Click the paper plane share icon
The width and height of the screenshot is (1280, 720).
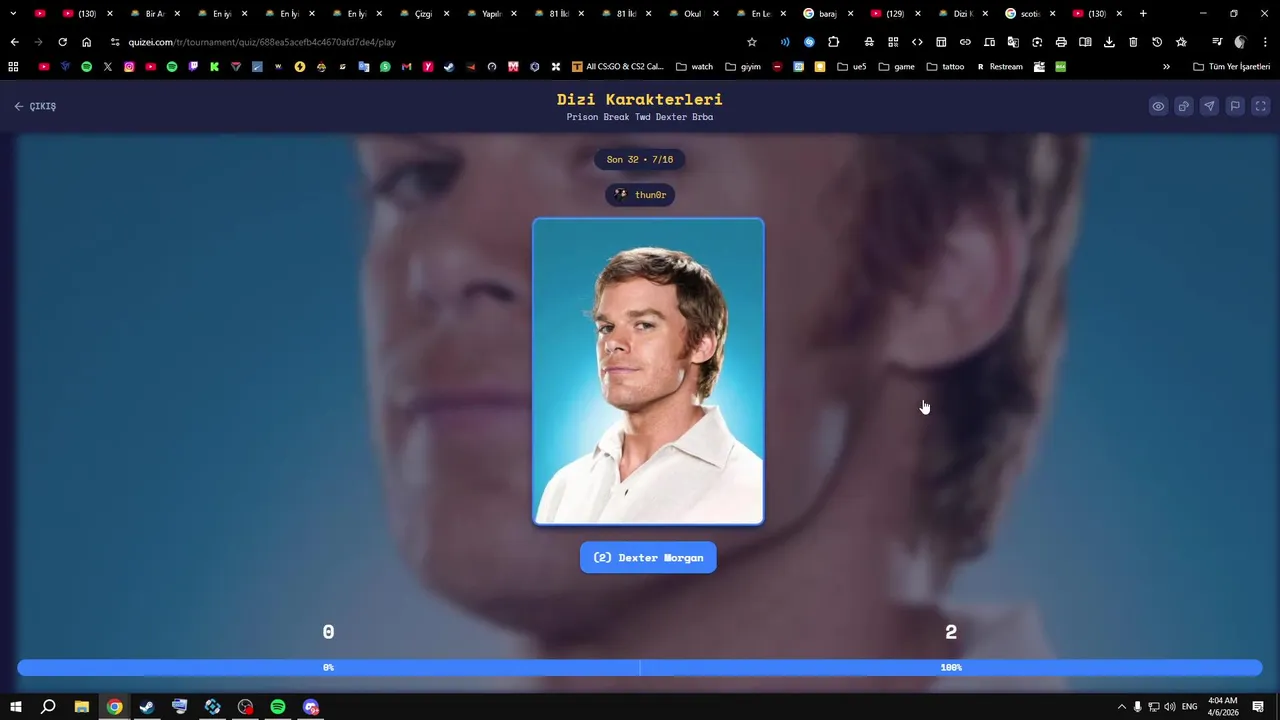pos(1209,106)
